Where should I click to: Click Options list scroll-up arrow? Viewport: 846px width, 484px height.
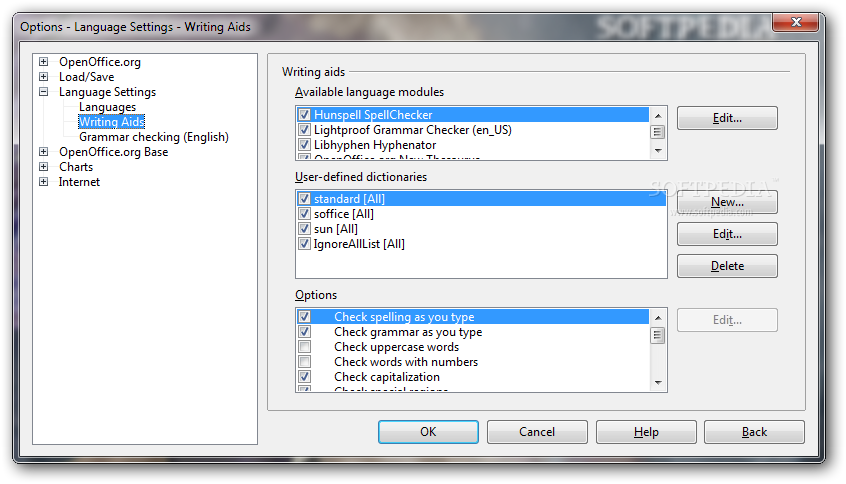[x=658, y=318]
